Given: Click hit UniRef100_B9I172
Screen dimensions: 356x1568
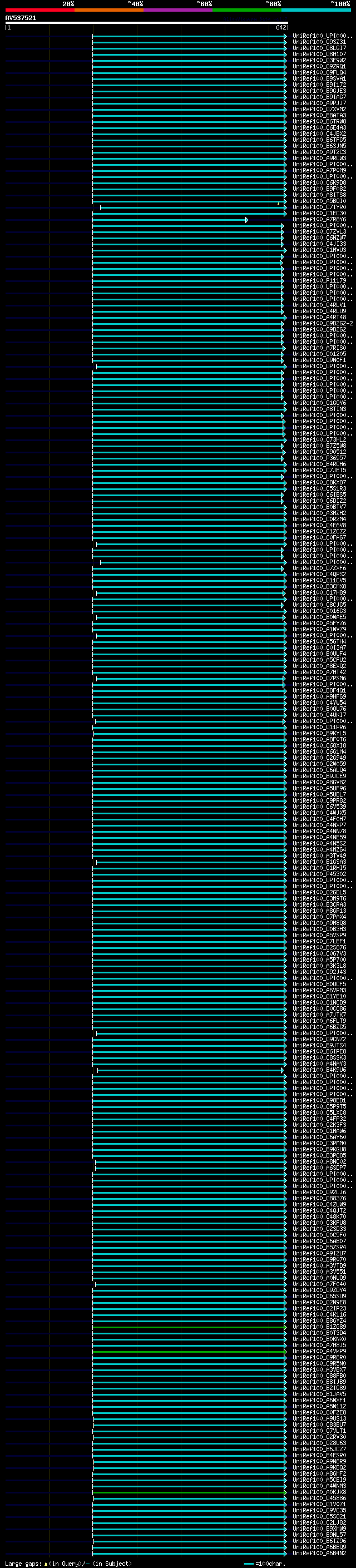Looking at the screenshot, I should point(319,85).
